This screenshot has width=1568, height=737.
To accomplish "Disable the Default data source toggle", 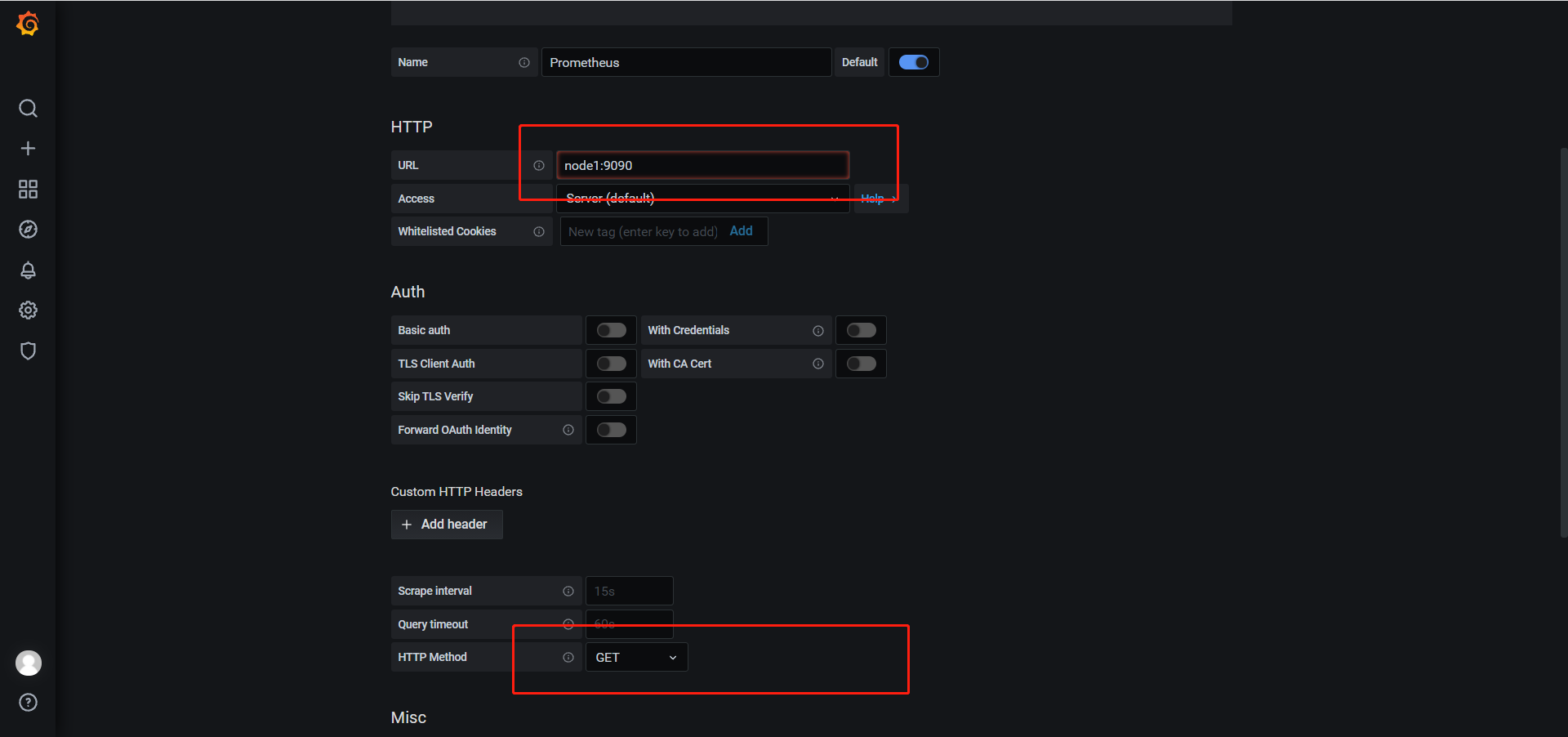I will coord(914,62).
